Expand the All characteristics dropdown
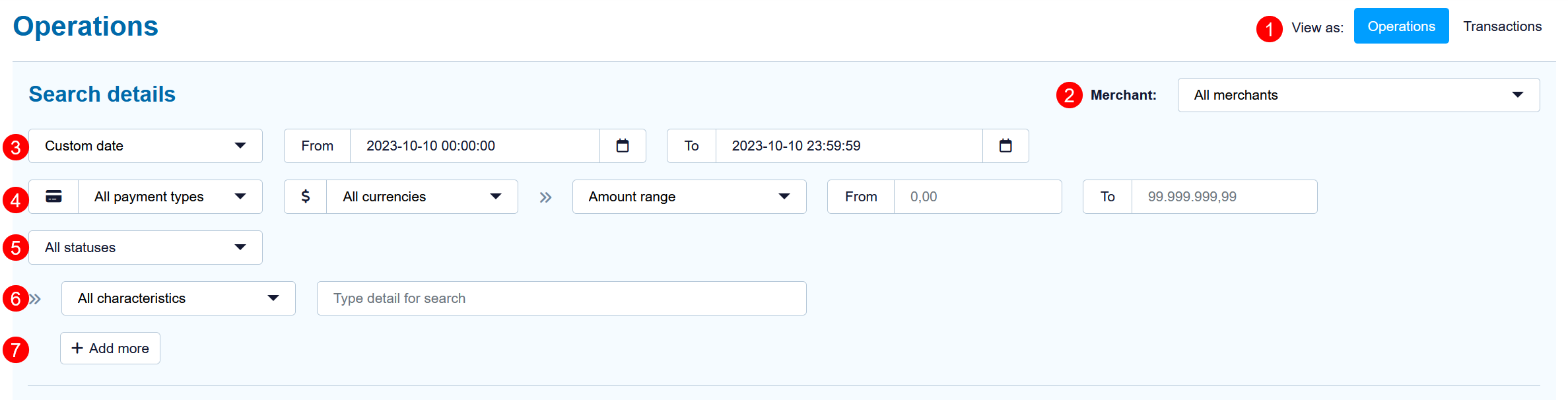This screenshot has width=1568, height=400. (178, 298)
